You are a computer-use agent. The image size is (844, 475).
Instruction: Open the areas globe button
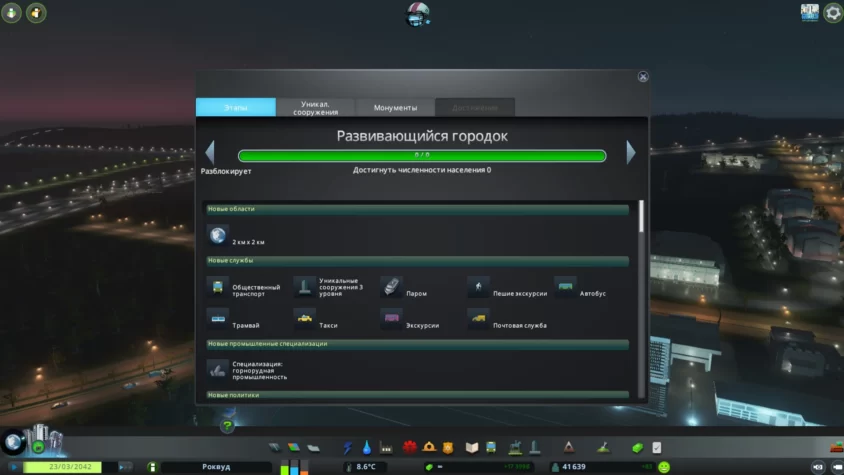13,442
